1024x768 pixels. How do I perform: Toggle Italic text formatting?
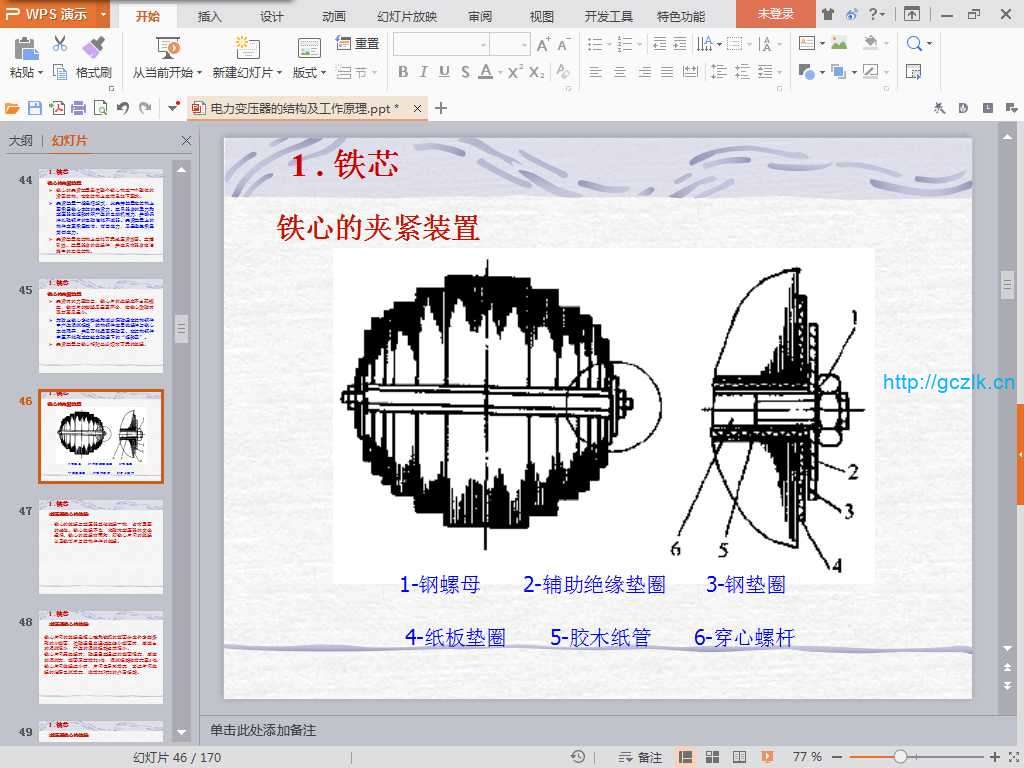[423, 72]
